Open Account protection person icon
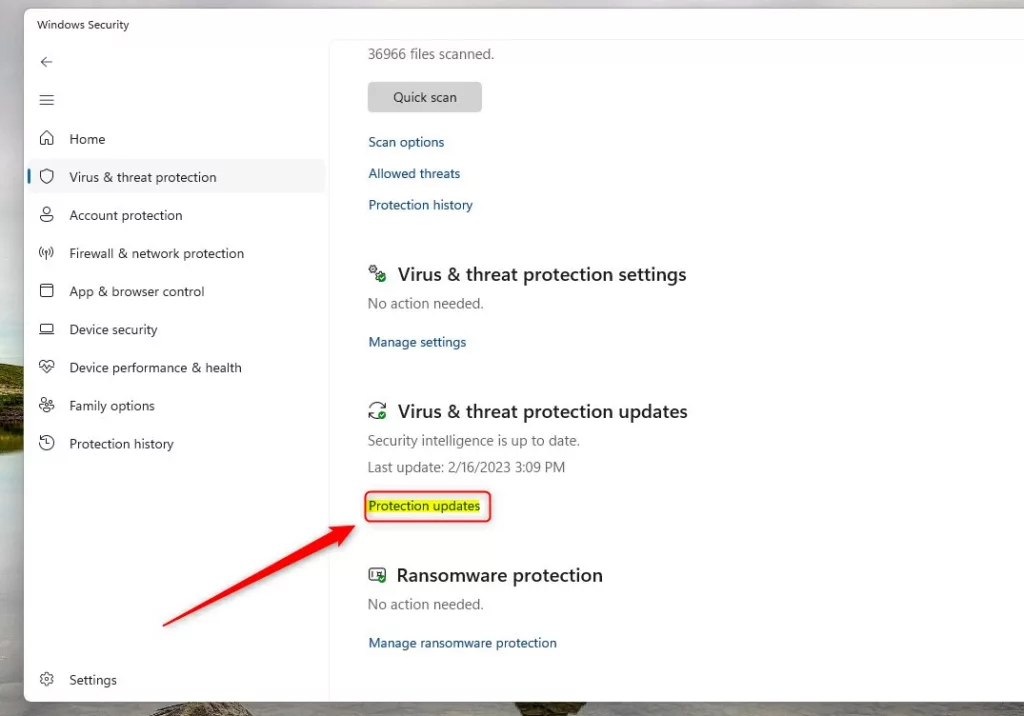Image resolution: width=1024 pixels, height=716 pixels. pos(46,215)
